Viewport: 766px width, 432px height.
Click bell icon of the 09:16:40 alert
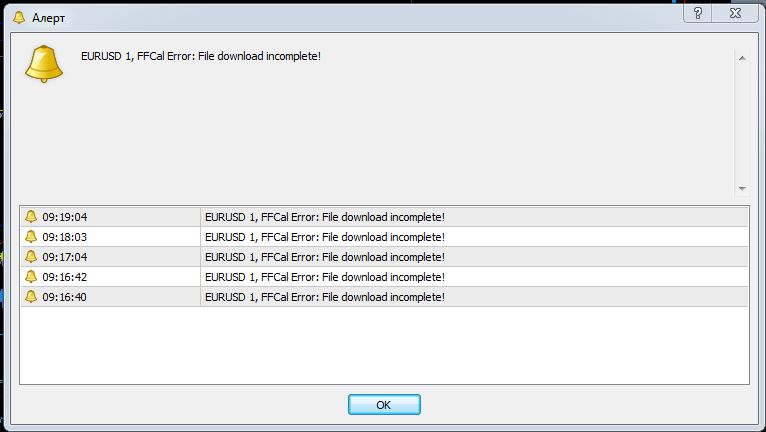pyautogui.click(x=31, y=297)
